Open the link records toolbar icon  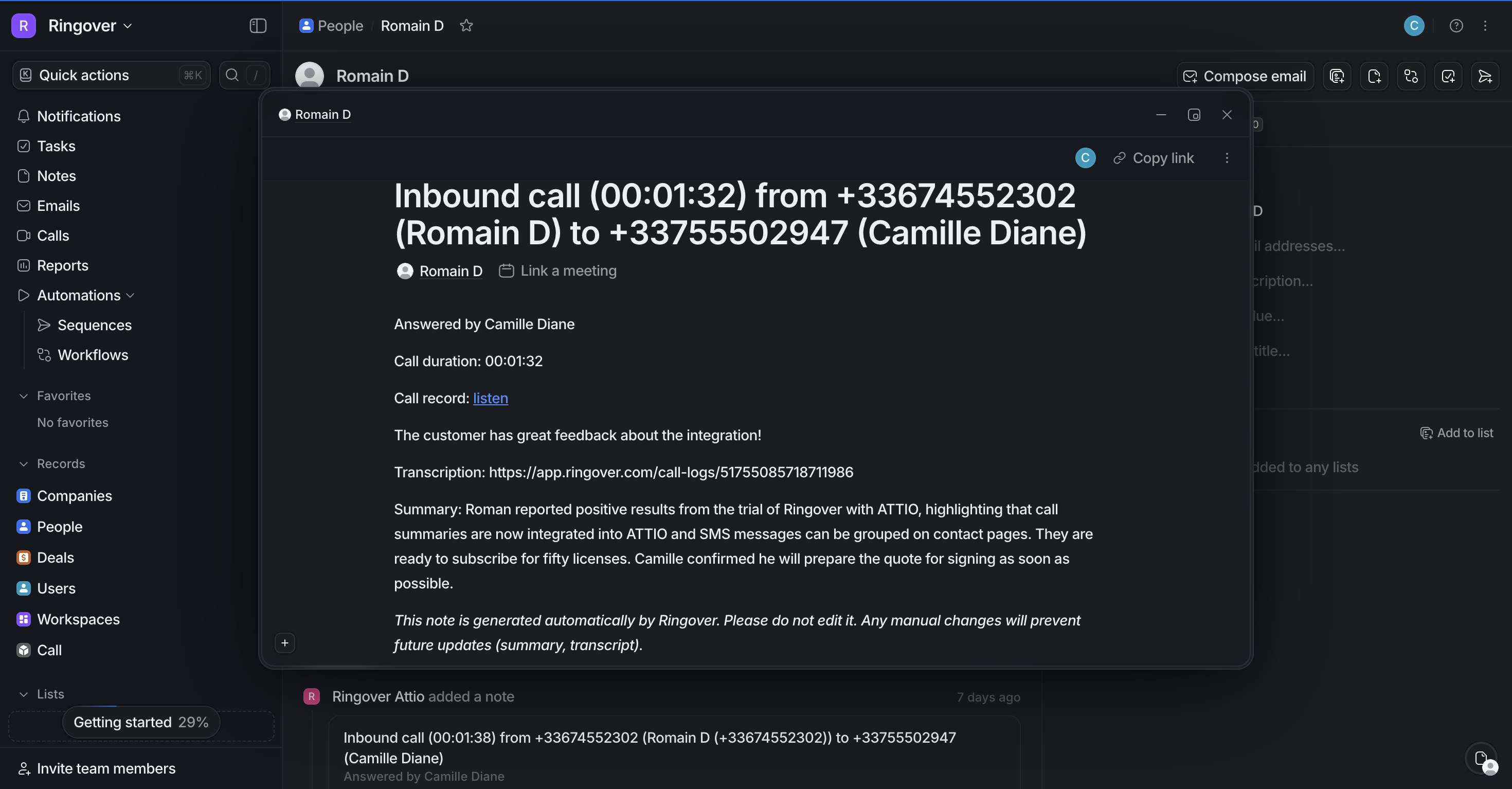click(1411, 76)
